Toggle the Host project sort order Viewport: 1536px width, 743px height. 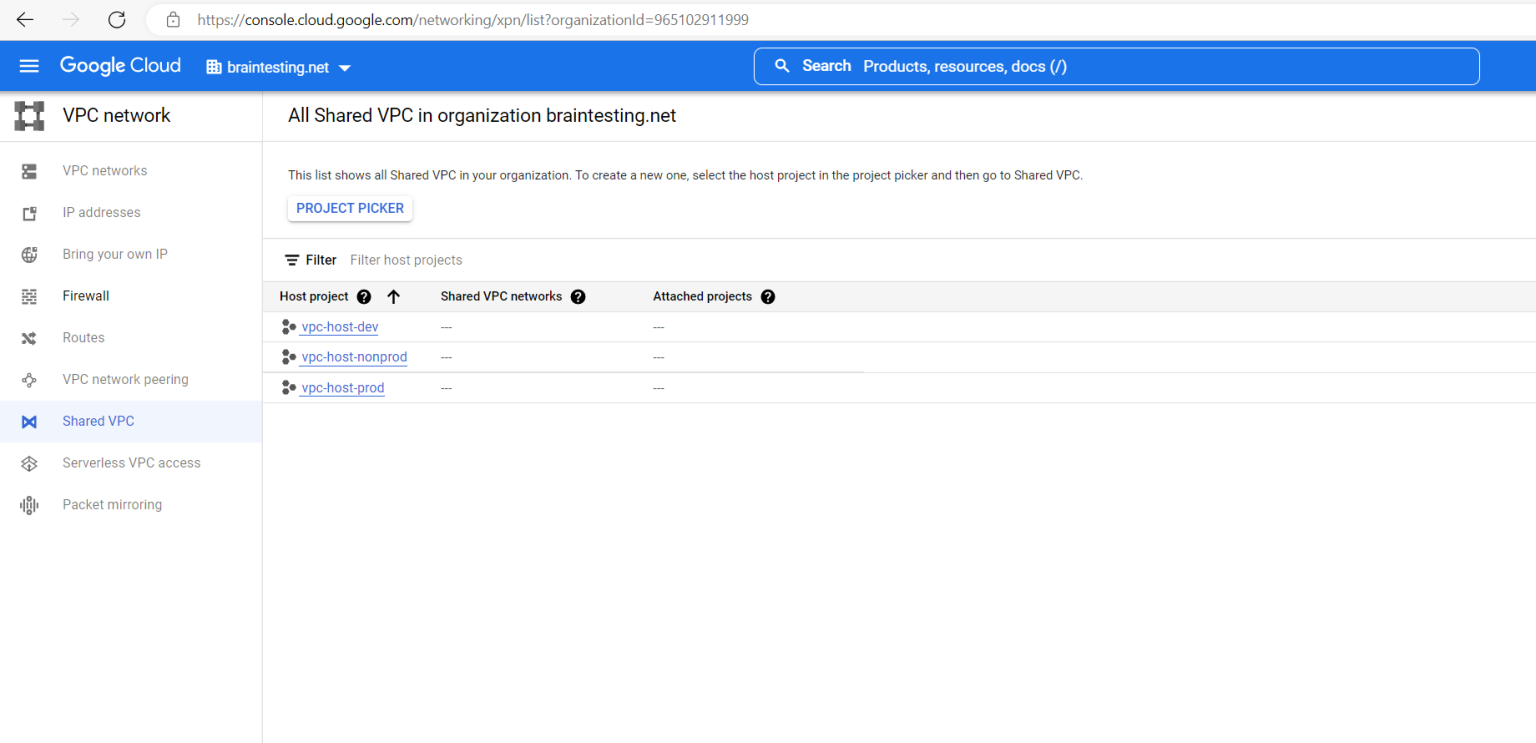pyautogui.click(x=394, y=296)
